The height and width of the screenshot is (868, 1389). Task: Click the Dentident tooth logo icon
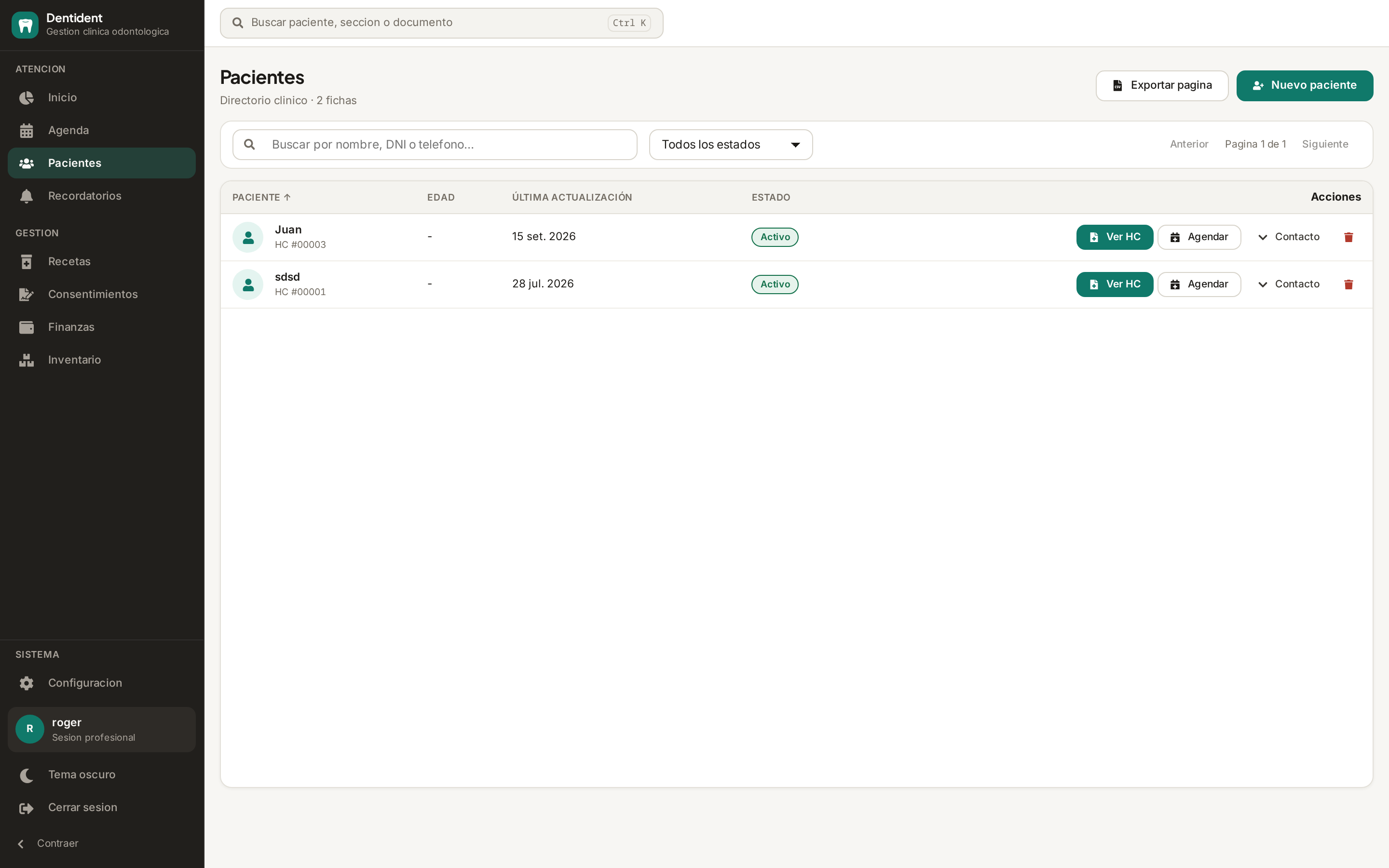pos(25,25)
